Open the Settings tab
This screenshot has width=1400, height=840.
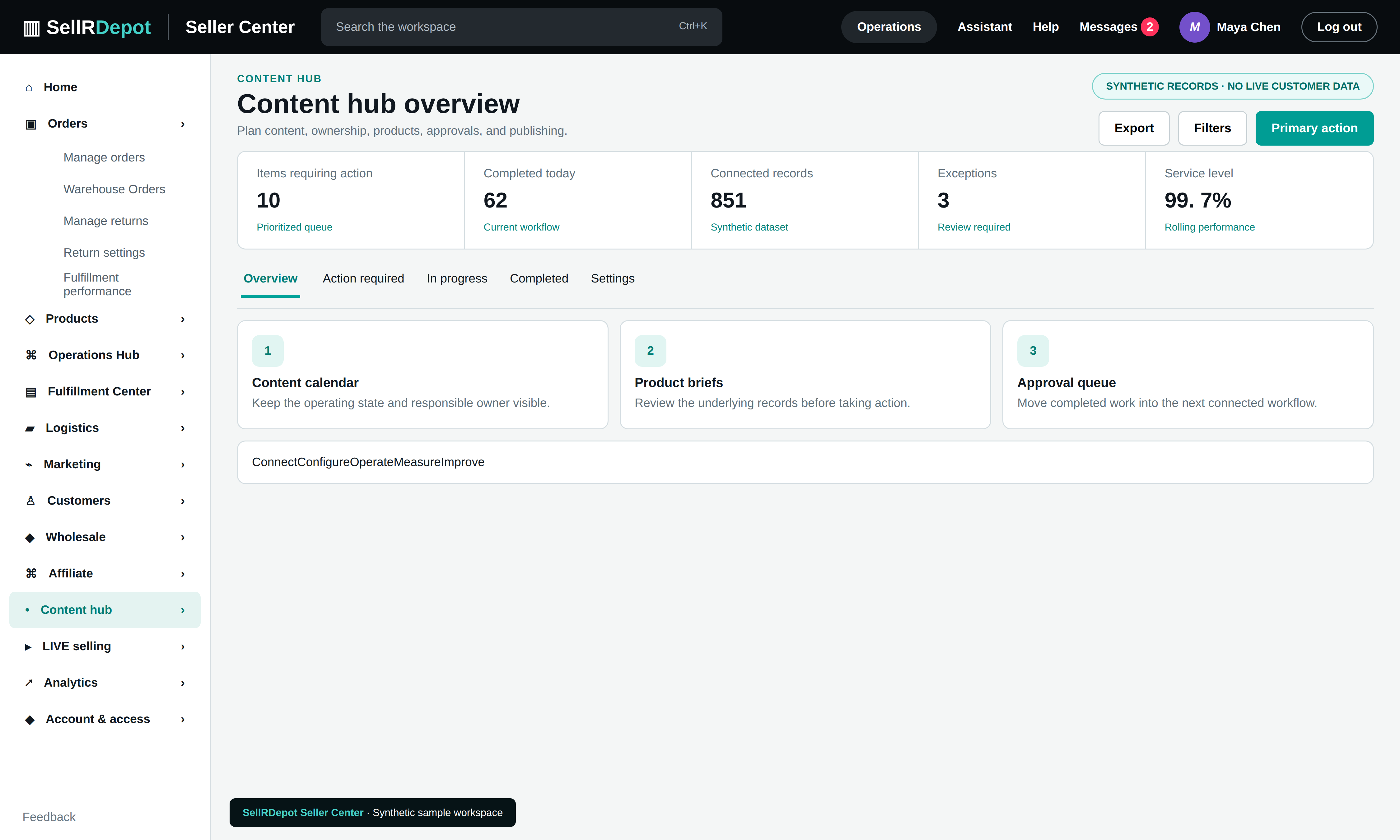tap(612, 278)
